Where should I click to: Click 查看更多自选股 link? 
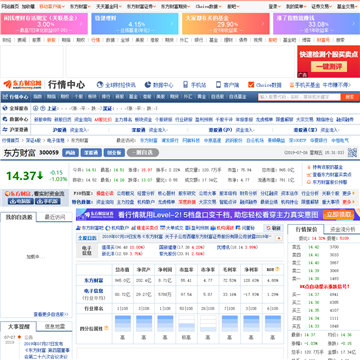(x=51, y=314)
